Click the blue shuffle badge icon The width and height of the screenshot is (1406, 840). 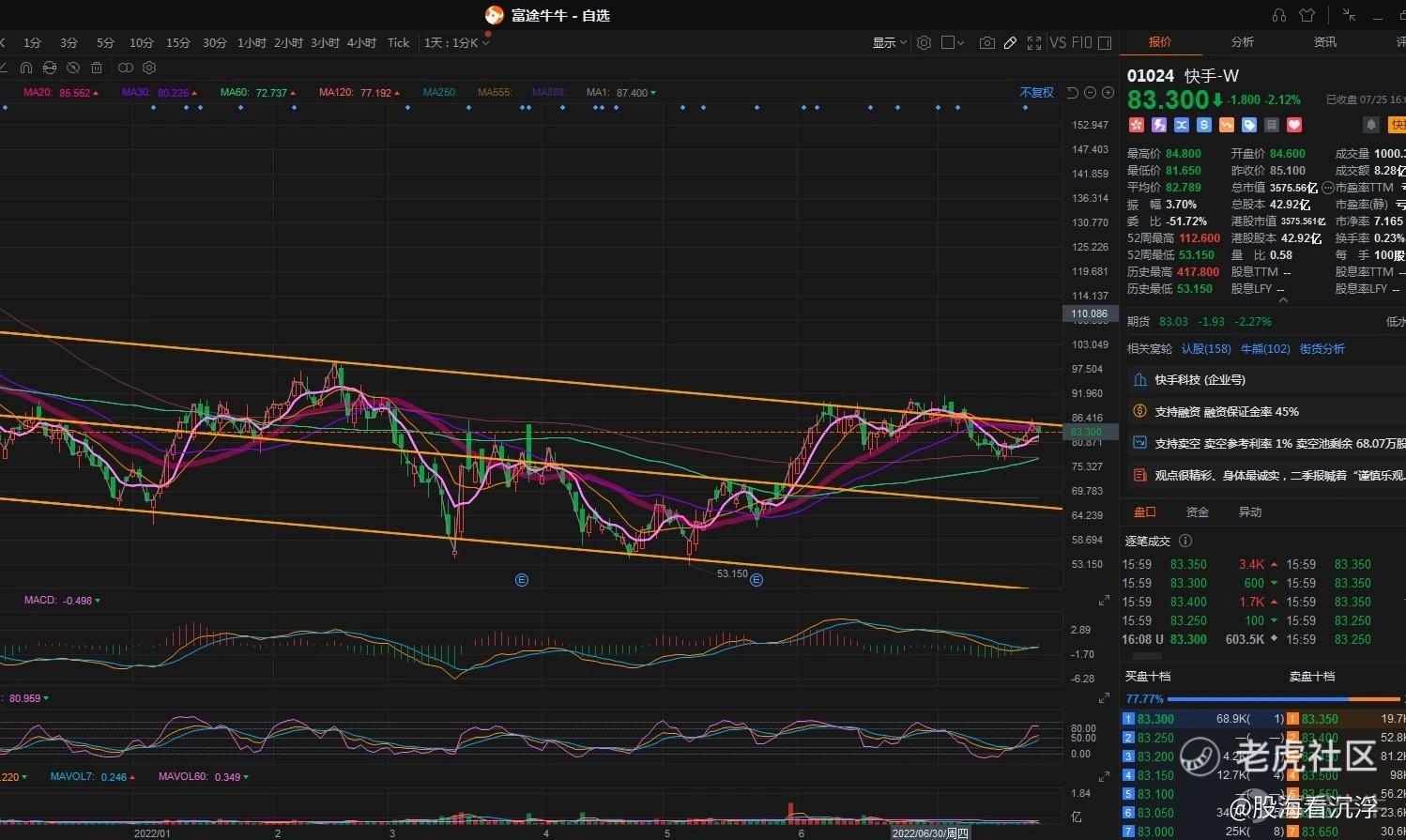point(1182,125)
